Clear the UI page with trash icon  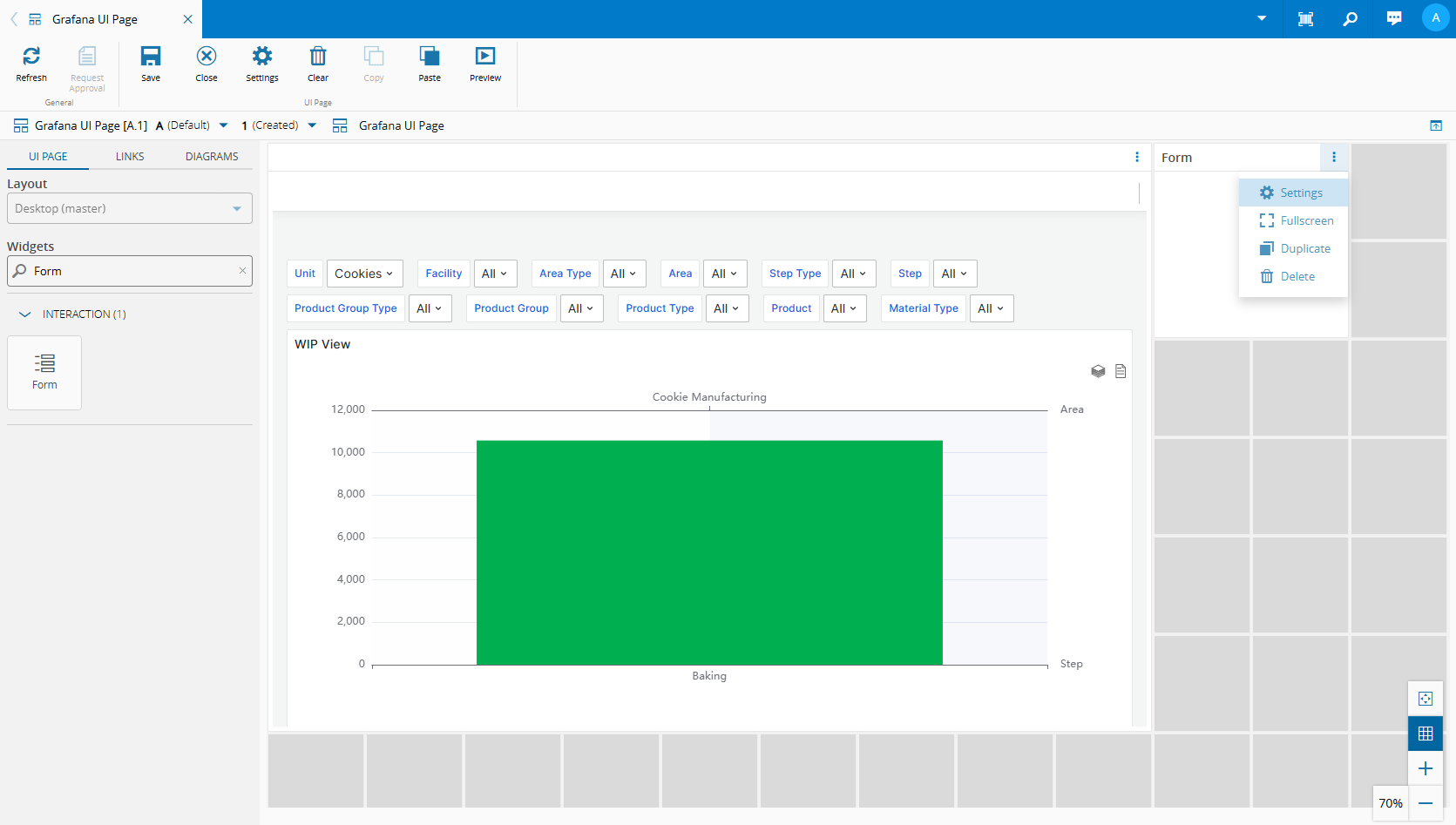tap(318, 57)
